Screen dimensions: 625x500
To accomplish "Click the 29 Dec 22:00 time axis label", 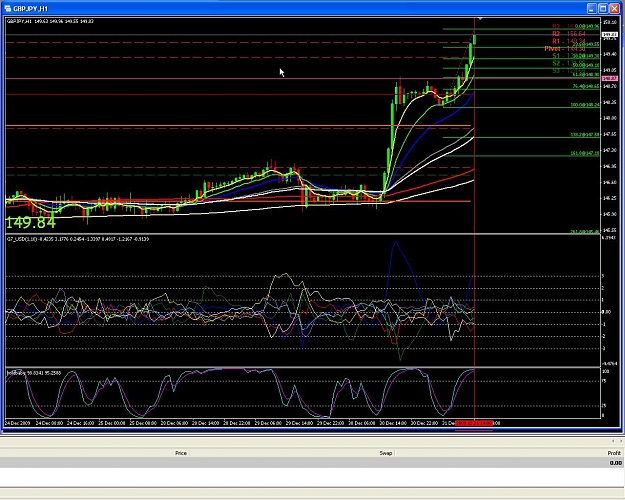I will pyautogui.click(x=331, y=423).
